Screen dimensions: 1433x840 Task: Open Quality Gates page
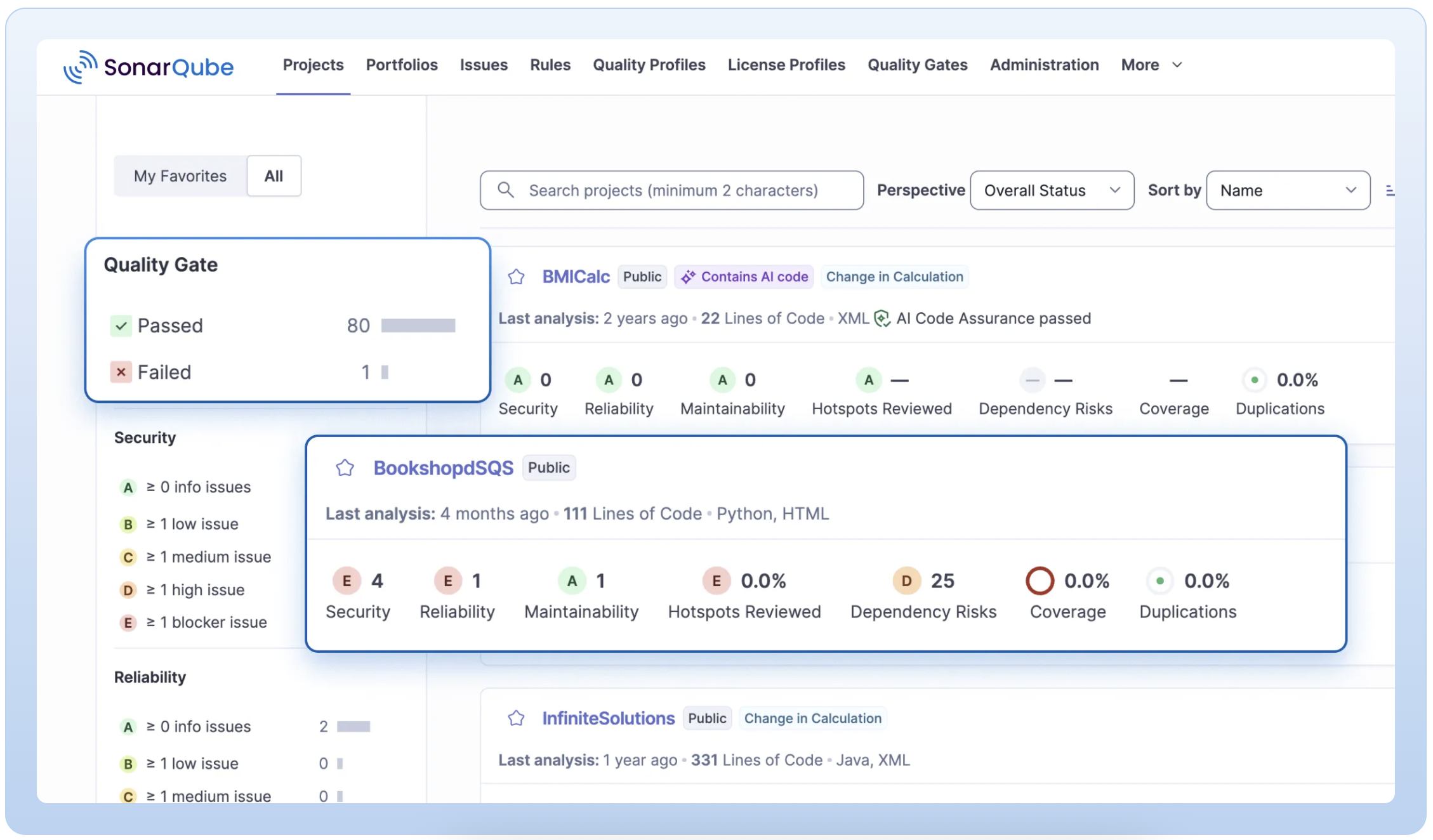click(918, 65)
